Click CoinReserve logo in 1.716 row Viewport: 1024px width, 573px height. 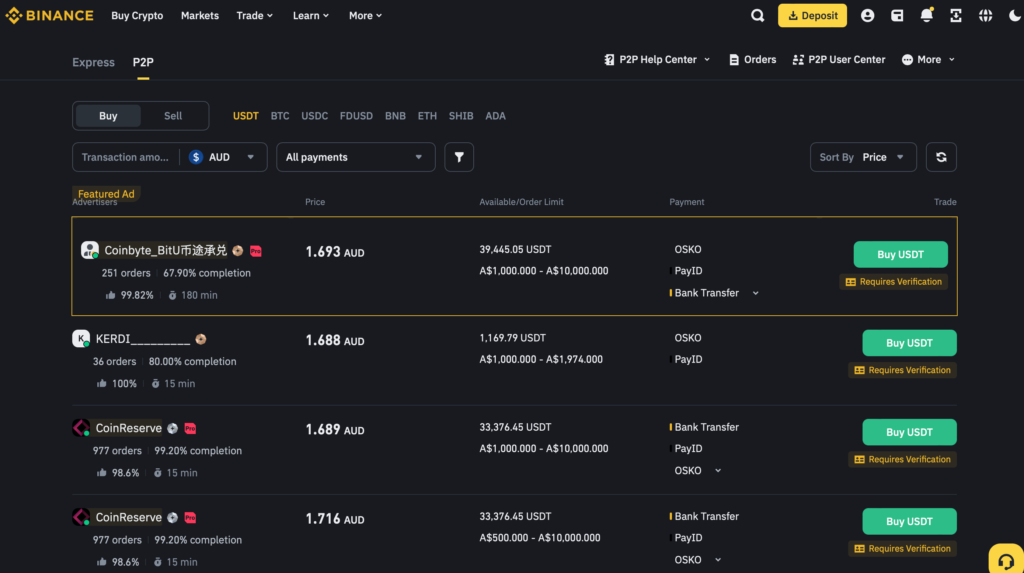[81, 517]
